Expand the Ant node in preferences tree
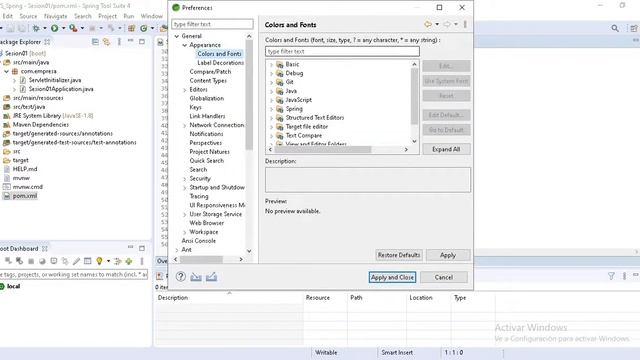640x360 pixels. pyautogui.click(x=177, y=250)
